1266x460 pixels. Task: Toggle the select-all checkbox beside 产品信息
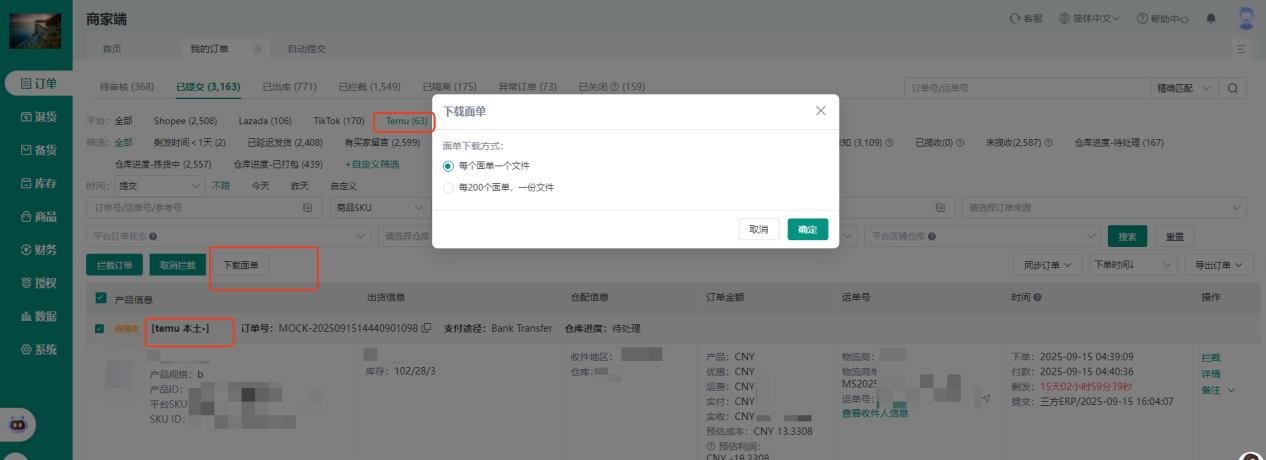click(x=101, y=298)
